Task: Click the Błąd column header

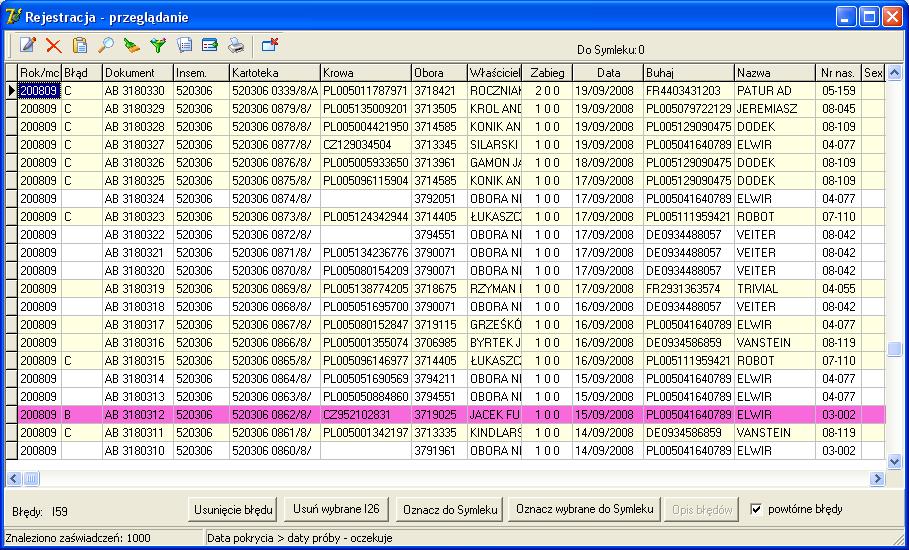Action: [x=82, y=72]
